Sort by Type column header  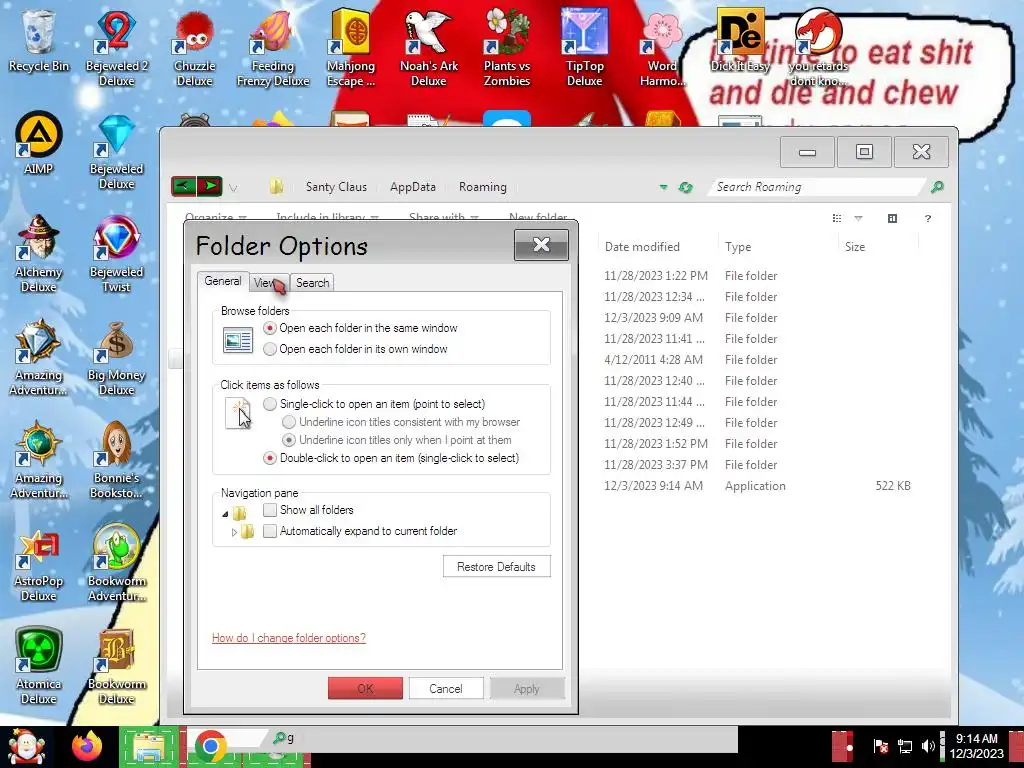click(738, 246)
